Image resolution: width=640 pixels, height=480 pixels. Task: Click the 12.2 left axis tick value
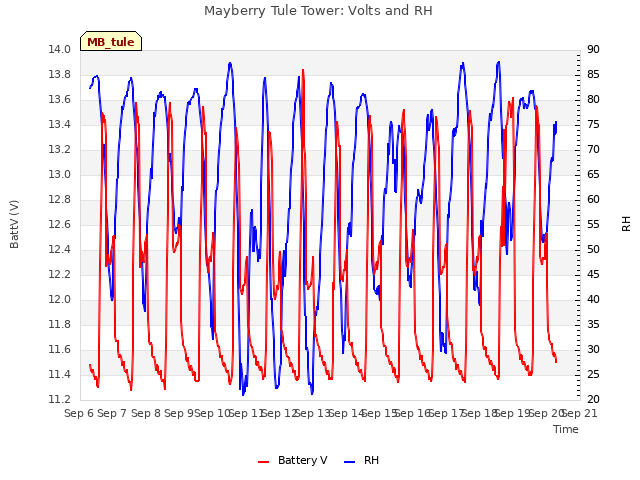pyautogui.click(x=59, y=274)
